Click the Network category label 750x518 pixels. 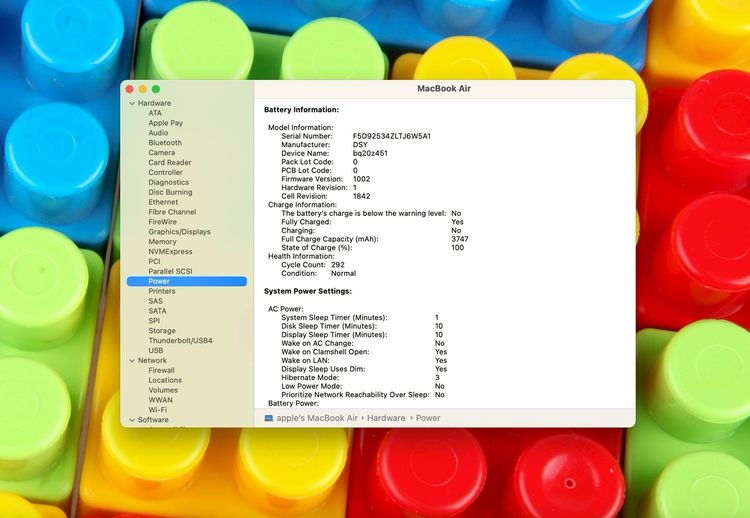coord(152,361)
